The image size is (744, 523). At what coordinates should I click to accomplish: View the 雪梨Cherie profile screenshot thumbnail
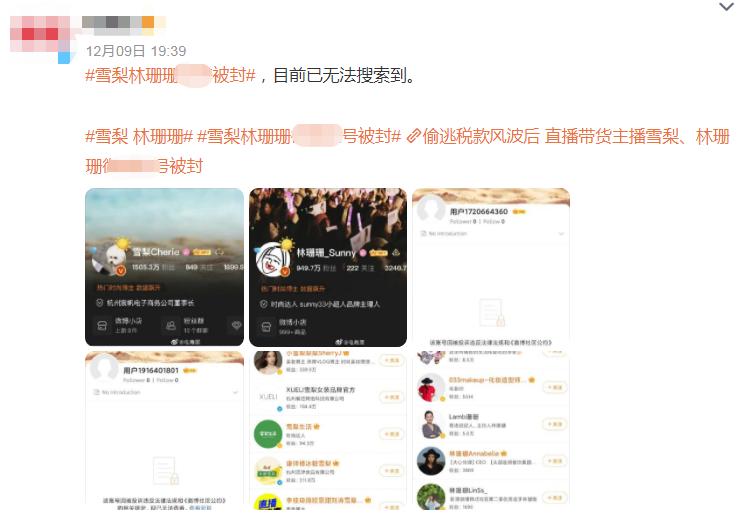point(164,267)
